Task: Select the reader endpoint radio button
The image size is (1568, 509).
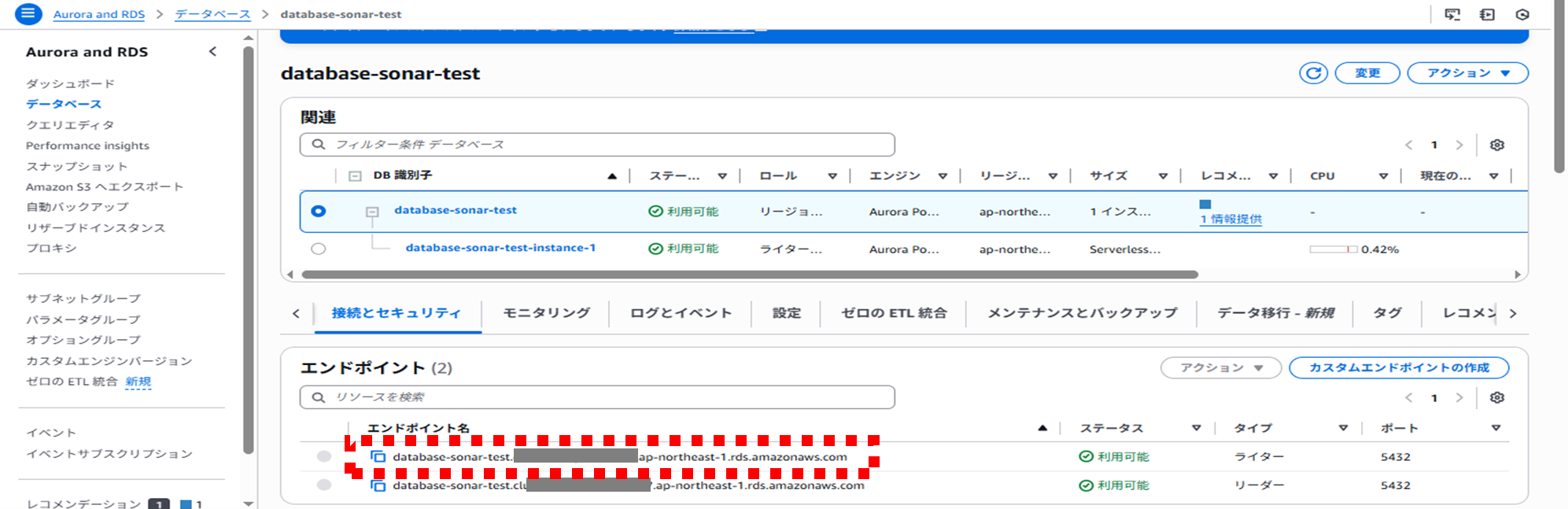Action: [x=324, y=485]
